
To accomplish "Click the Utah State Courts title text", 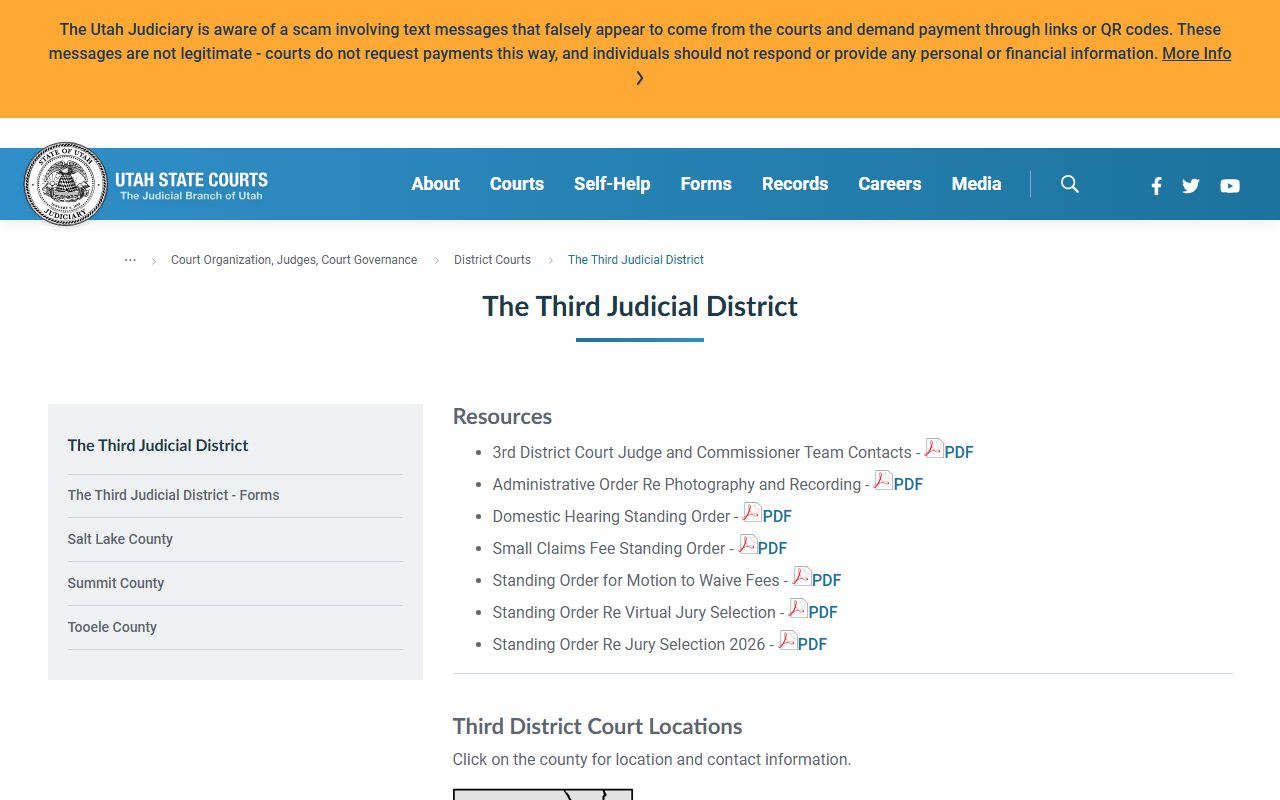I will click(x=191, y=180).
